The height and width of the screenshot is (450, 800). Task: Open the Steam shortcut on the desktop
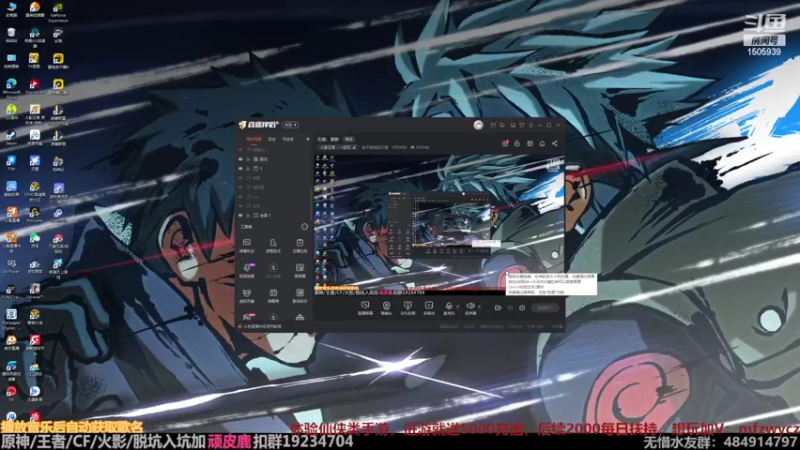pos(11,136)
